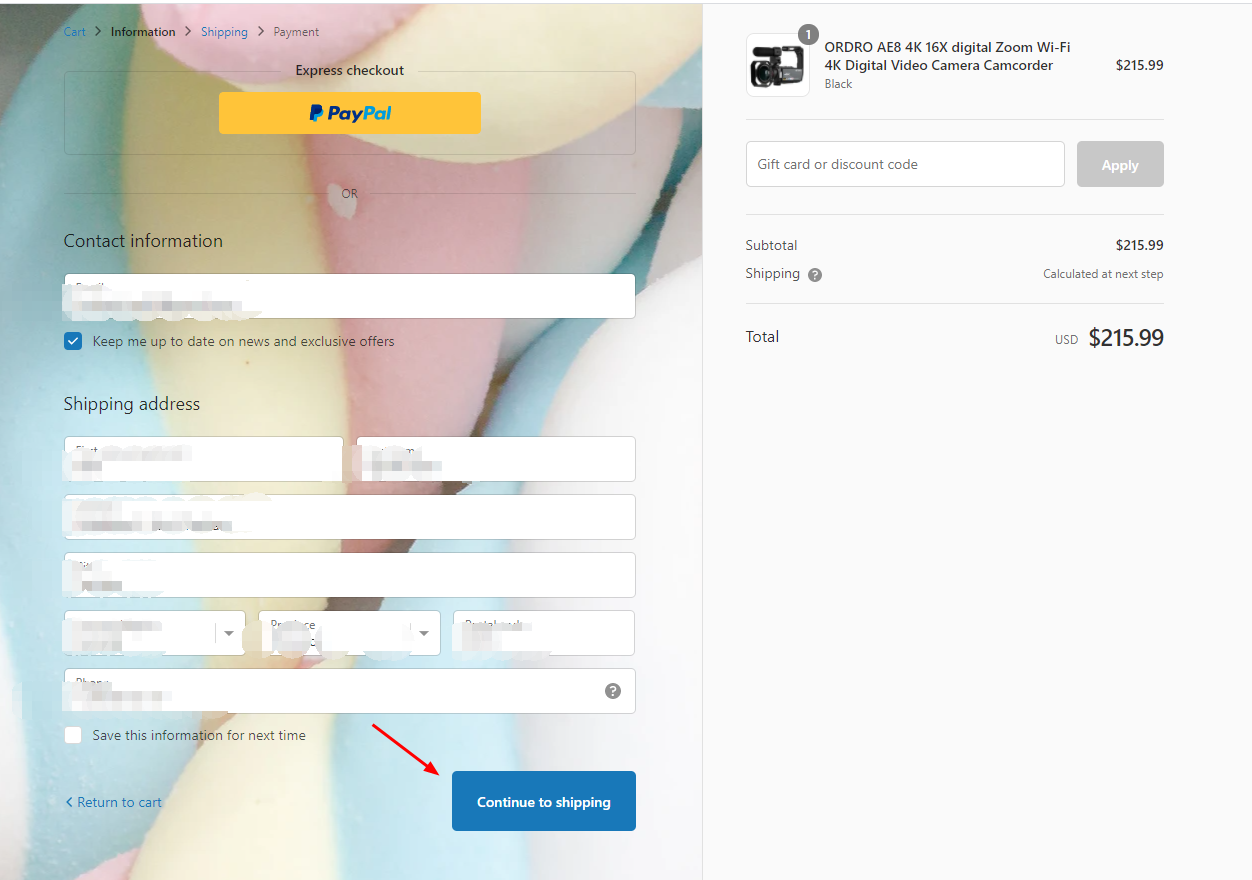Image resolution: width=1252 pixels, height=880 pixels.
Task: Click the 'Calculated at next step' text
Action: [x=1103, y=274]
